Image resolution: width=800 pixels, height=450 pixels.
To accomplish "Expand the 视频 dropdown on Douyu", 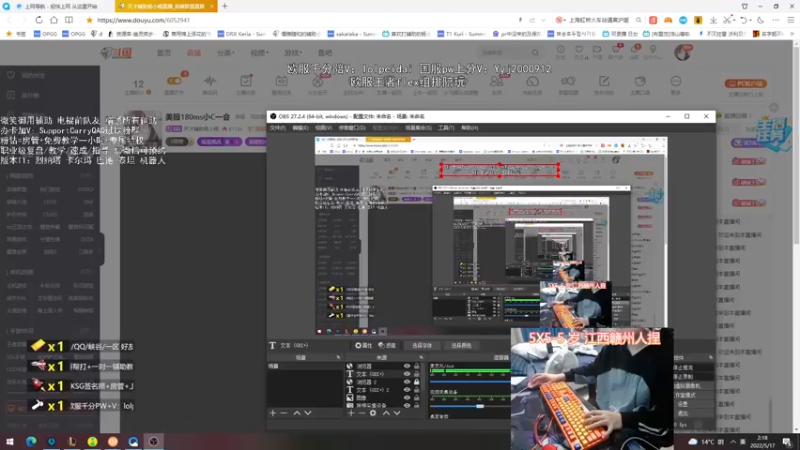I will coord(259,53).
